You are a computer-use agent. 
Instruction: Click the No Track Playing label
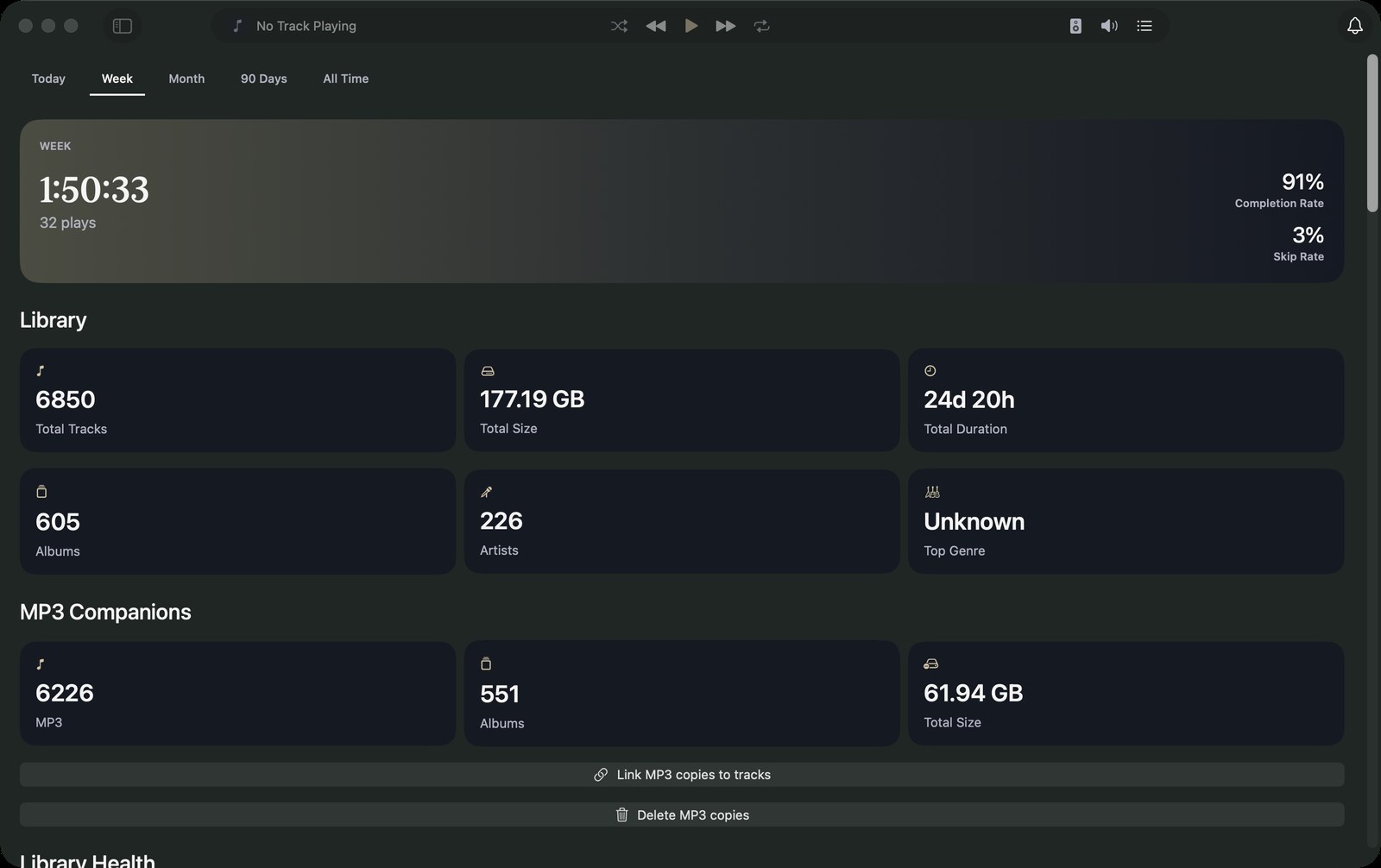point(306,26)
